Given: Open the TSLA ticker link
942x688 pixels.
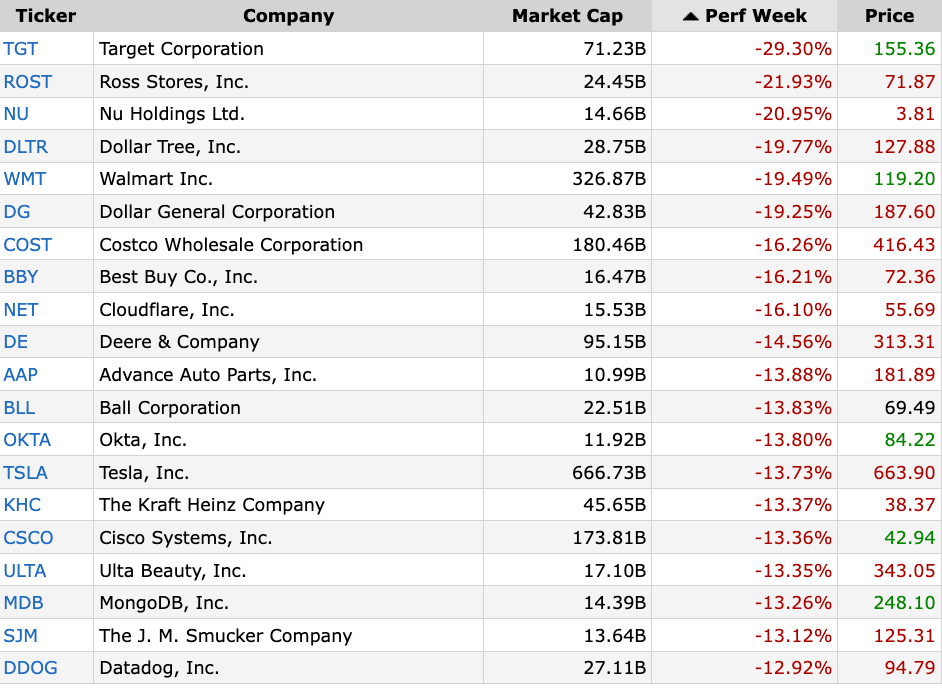Looking at the screenshot, I should (x=26, y=473).
